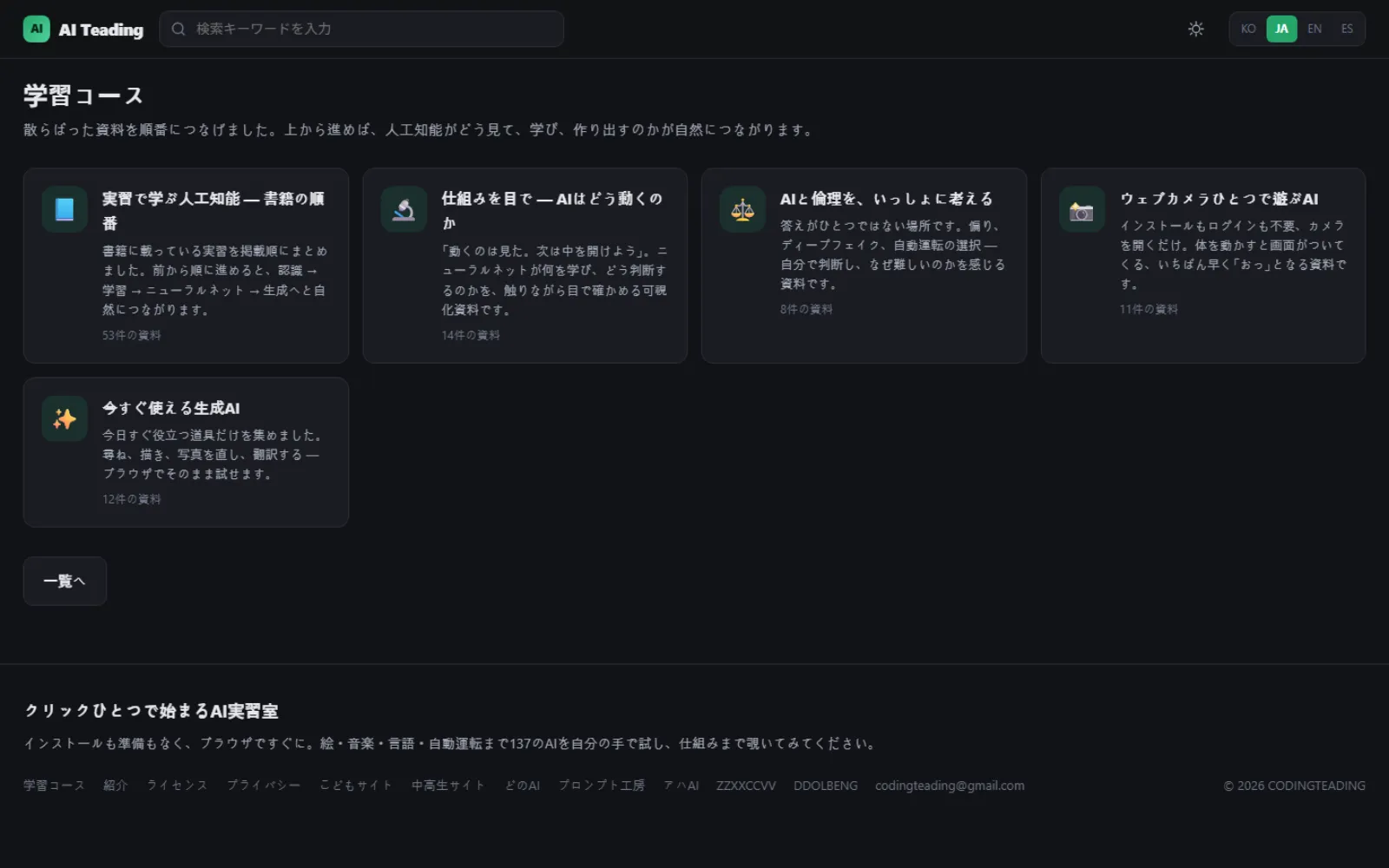The width and height of the screenshot is (1389, 868).
Task: Open the camera webcam course icon
Action: (x=1082, y=209)
